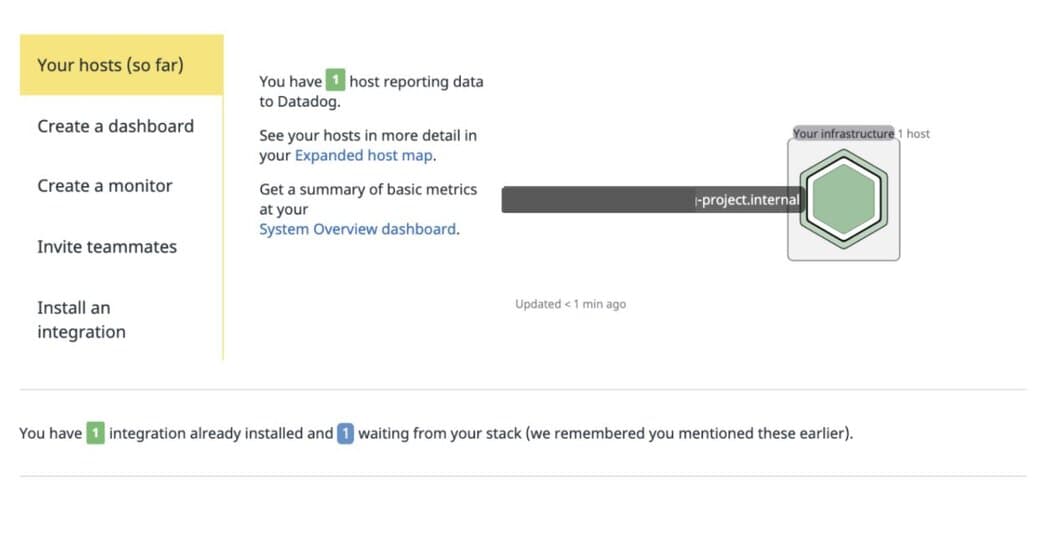This screenshot has height=558, width=1047.
Task: Open the "Install an integration" tab
Action: [x=81, y=320]
